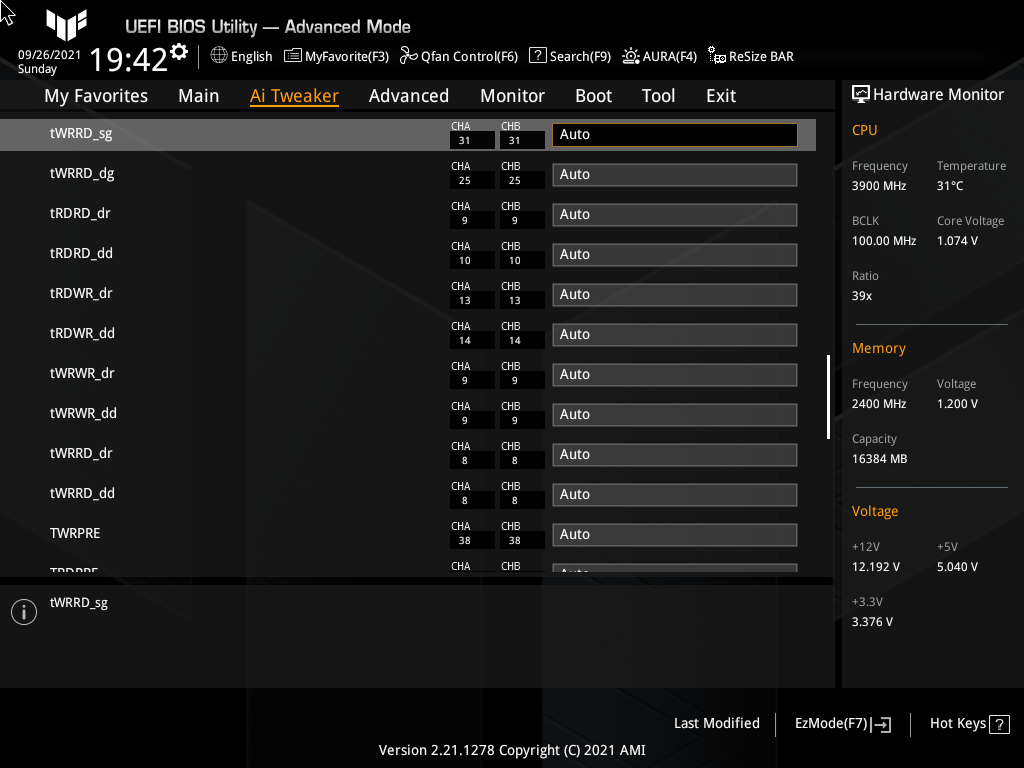Open the Hot Keys help

(968, 723)
